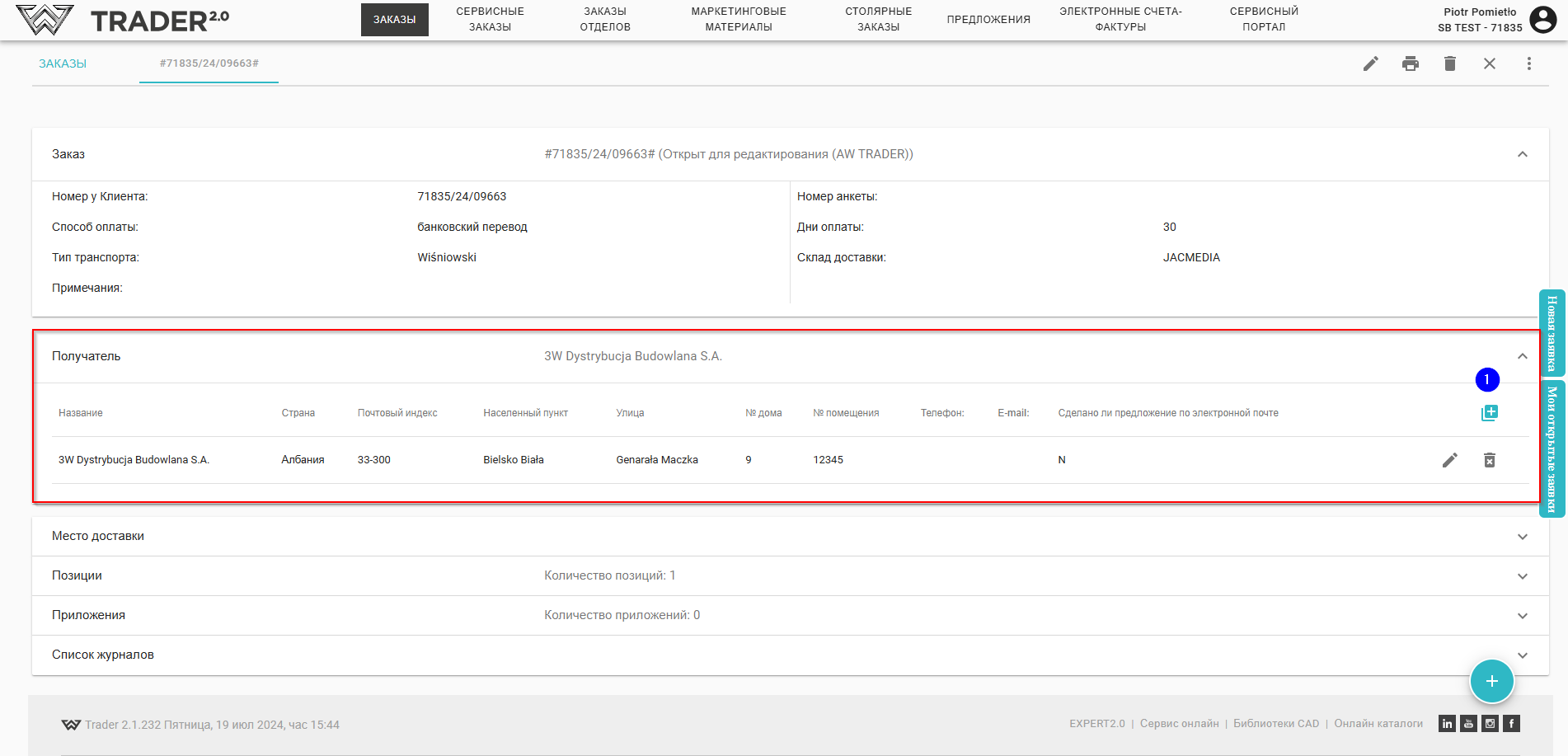Print the order using printer icon
The height and width of the screenshot is (756, 1568).
[1410, 63]
